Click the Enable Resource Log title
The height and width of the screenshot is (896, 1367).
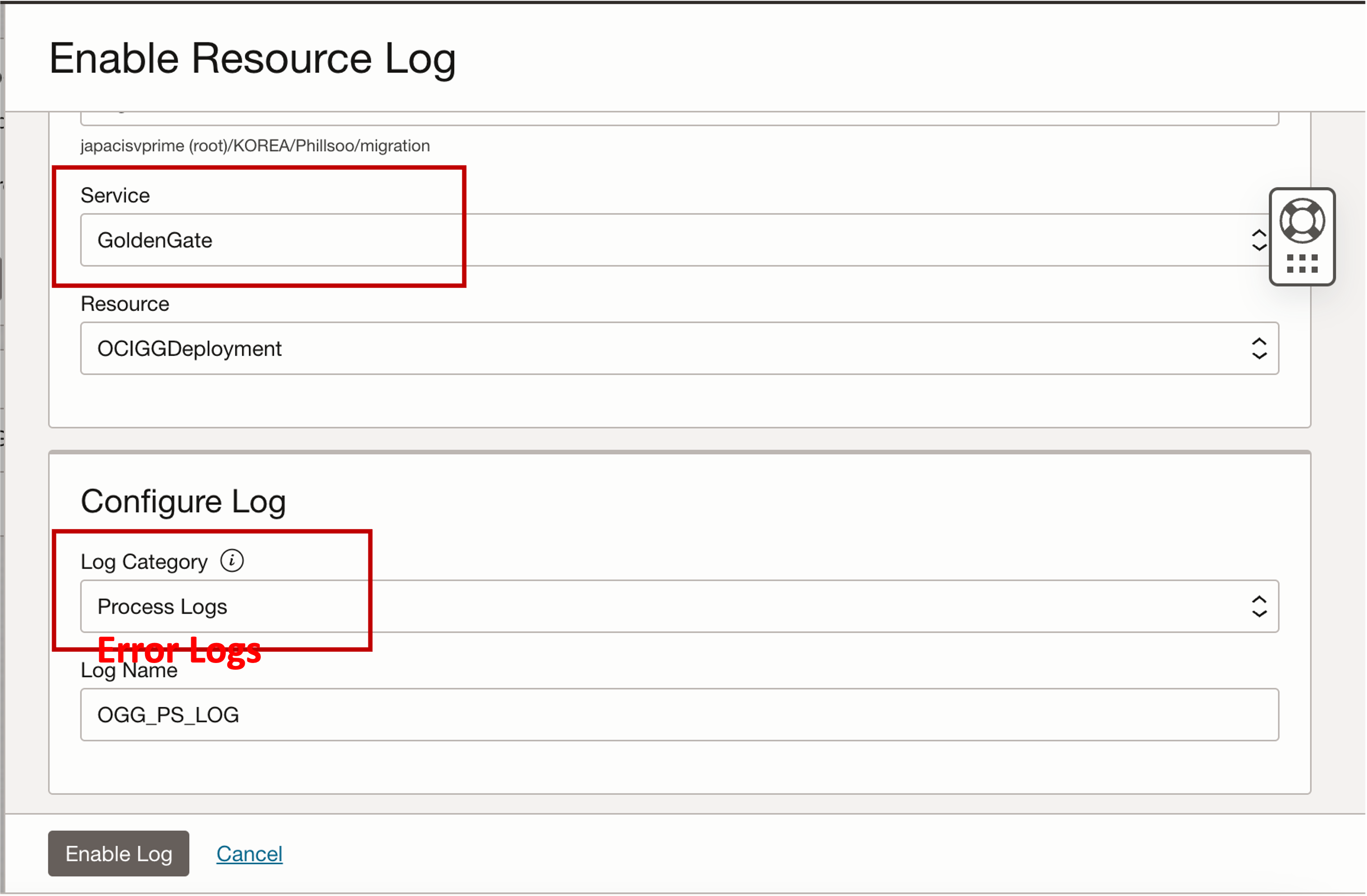253,58
